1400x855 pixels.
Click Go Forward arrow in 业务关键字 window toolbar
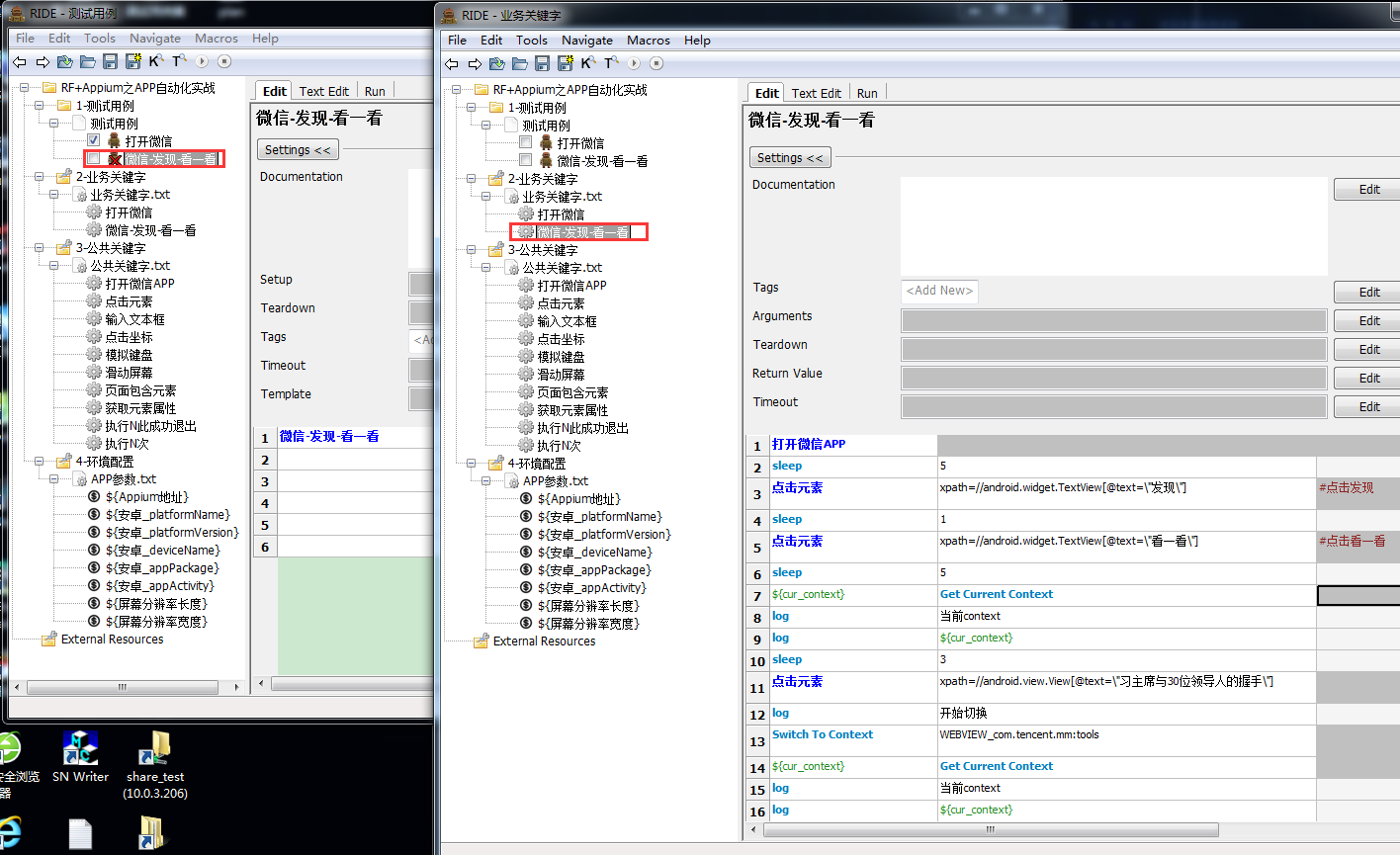click(475, 63)
